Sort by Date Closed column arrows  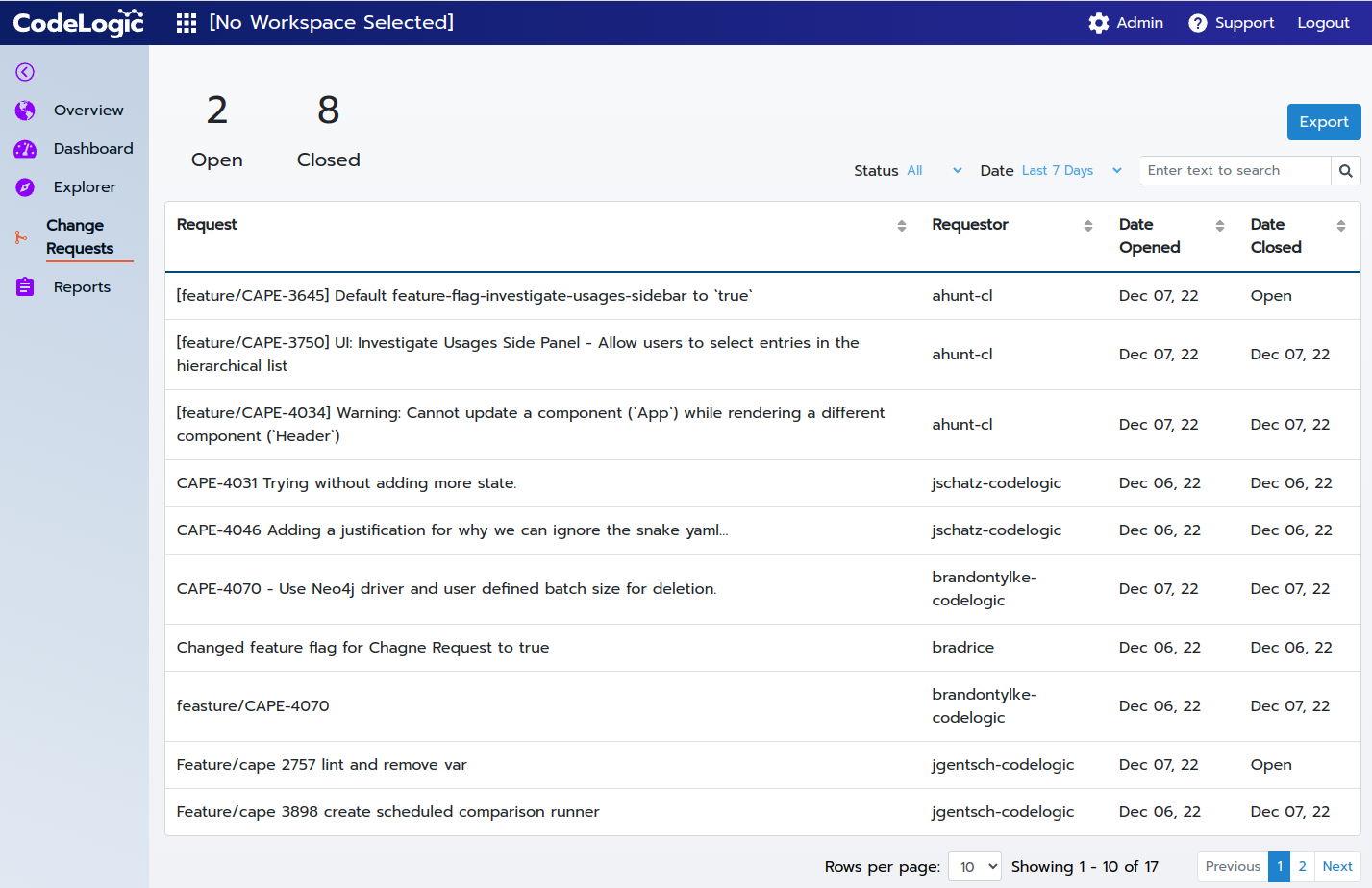[1341, 226]
